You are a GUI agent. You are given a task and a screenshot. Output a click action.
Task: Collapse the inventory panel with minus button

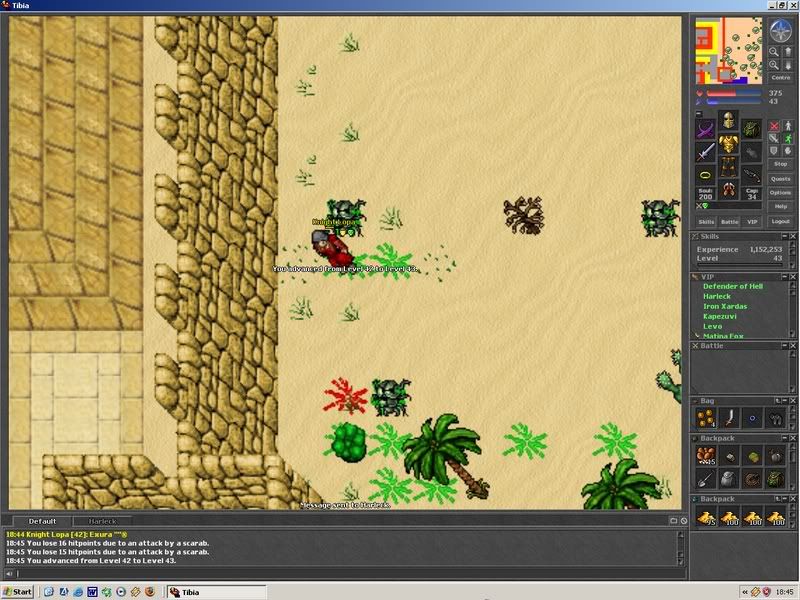[x=699, y=114]
